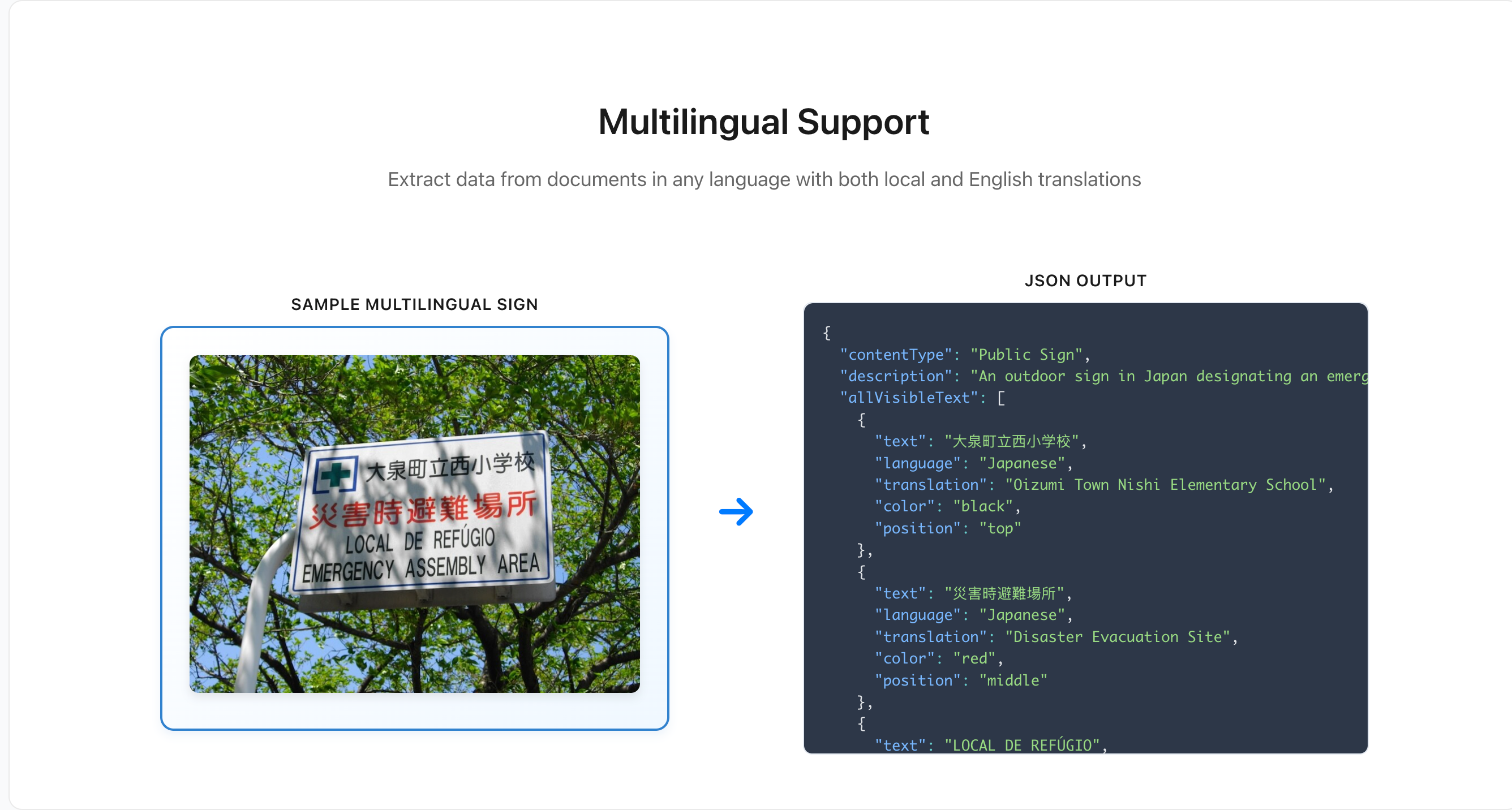The height and width of the screenshot is (810, 1512).
Task: Click the green cross symbol on the sign
Action: pos(335,474)
